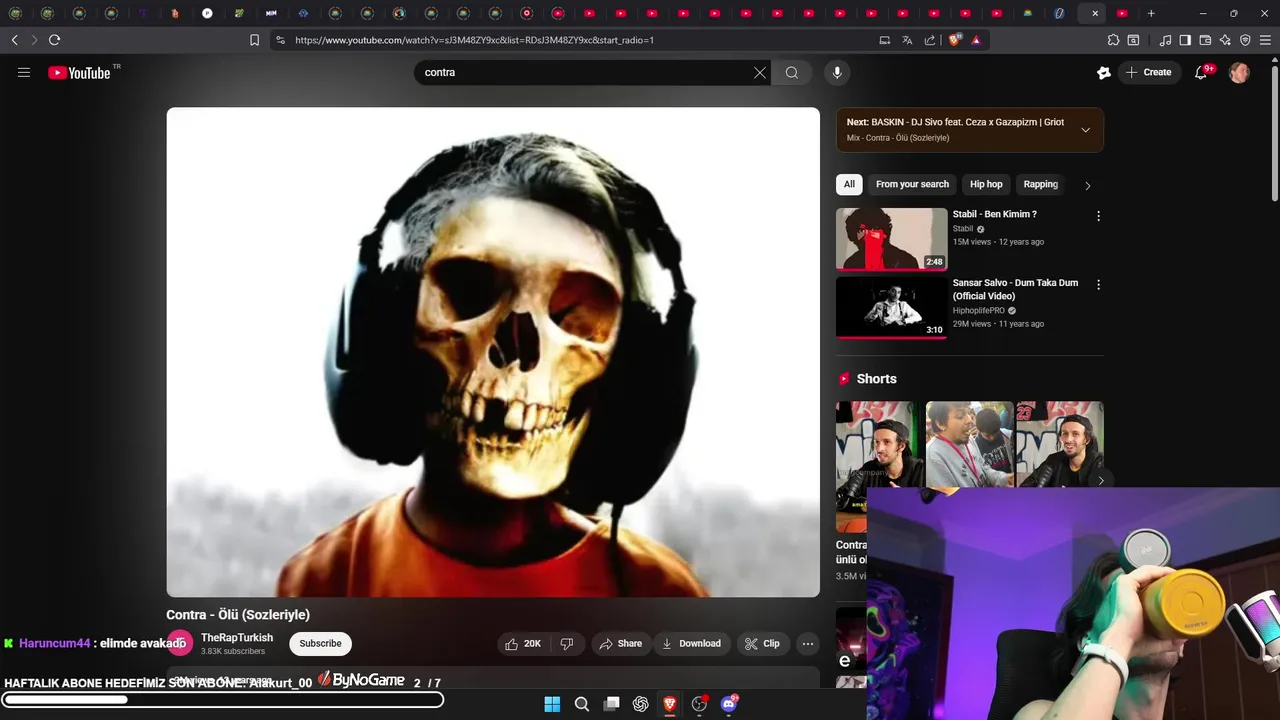
Task: Subscribe to TheRapTurkish channel
Action: [320, 644]
